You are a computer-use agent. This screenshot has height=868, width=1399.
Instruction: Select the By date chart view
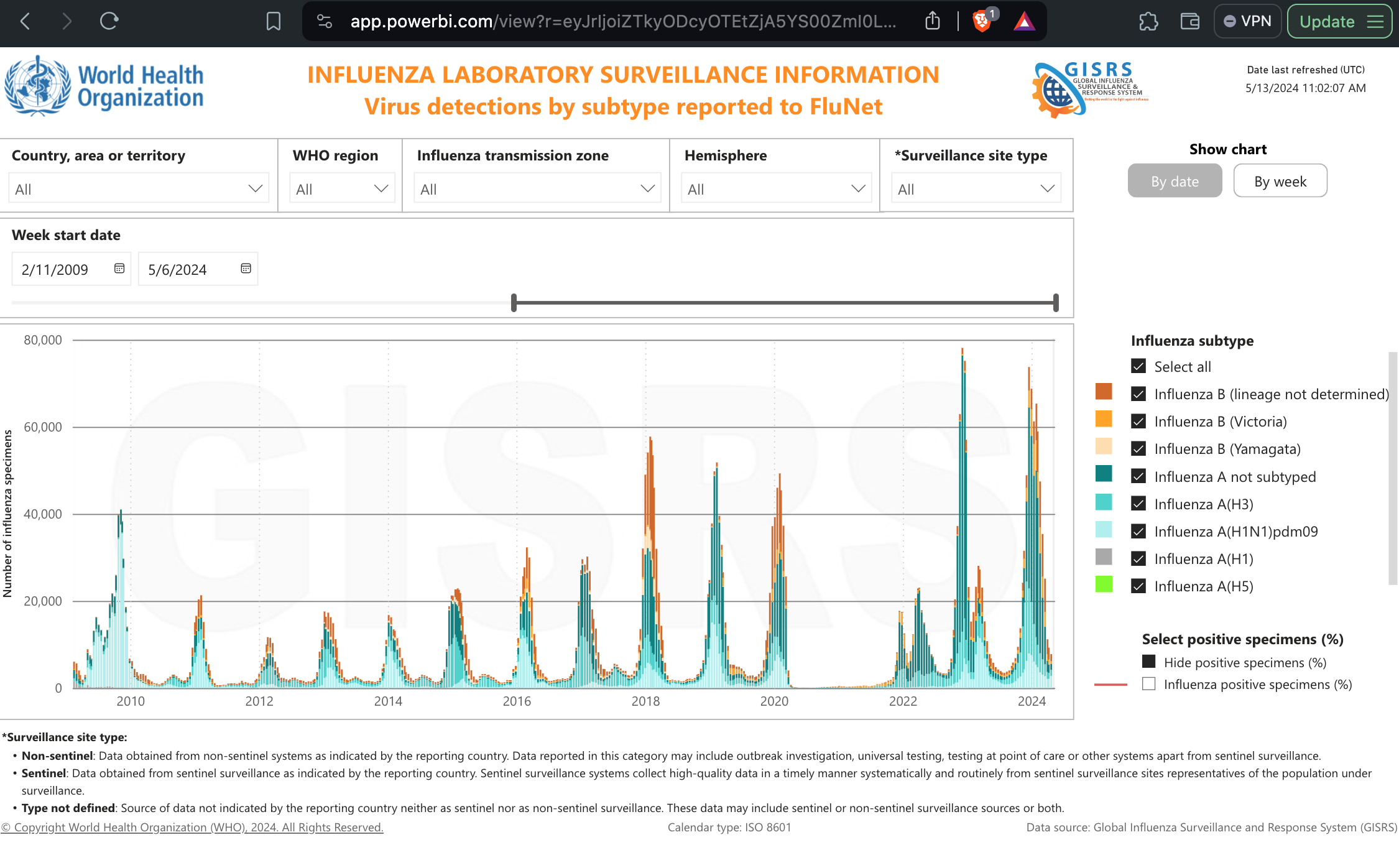[1175, 181]
